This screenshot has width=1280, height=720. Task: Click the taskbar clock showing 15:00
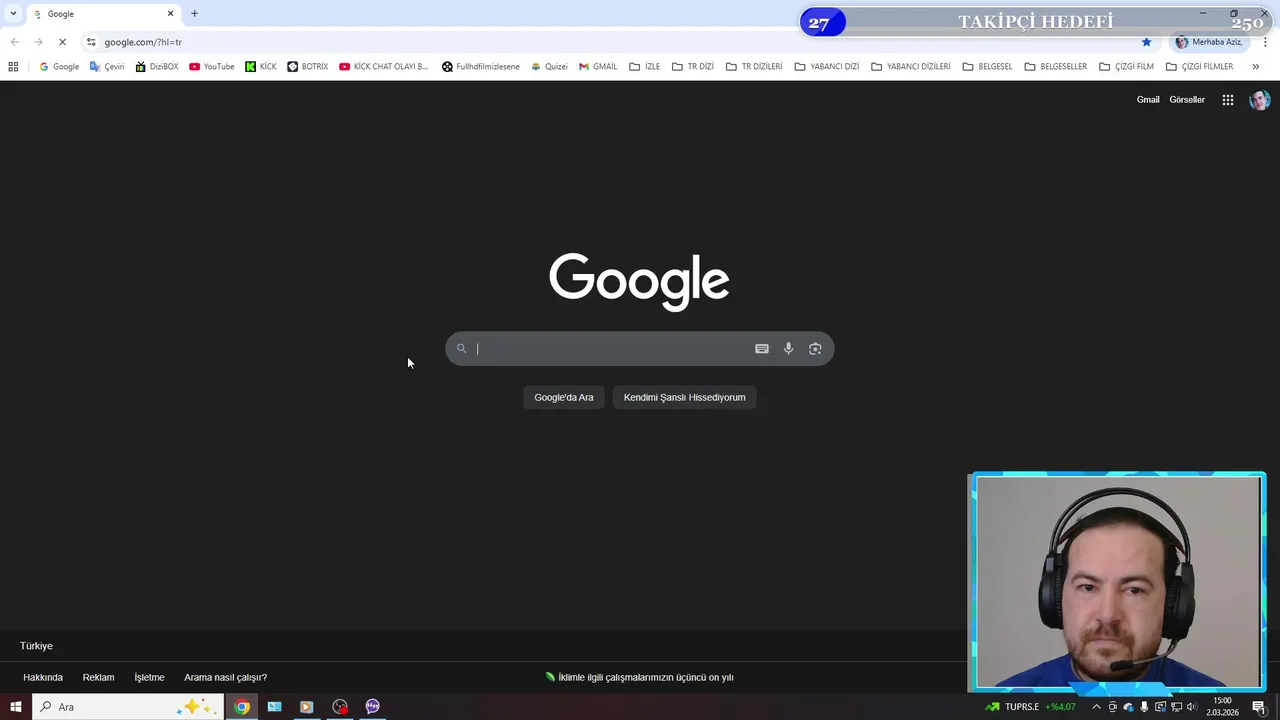[x=1222, y=707]
